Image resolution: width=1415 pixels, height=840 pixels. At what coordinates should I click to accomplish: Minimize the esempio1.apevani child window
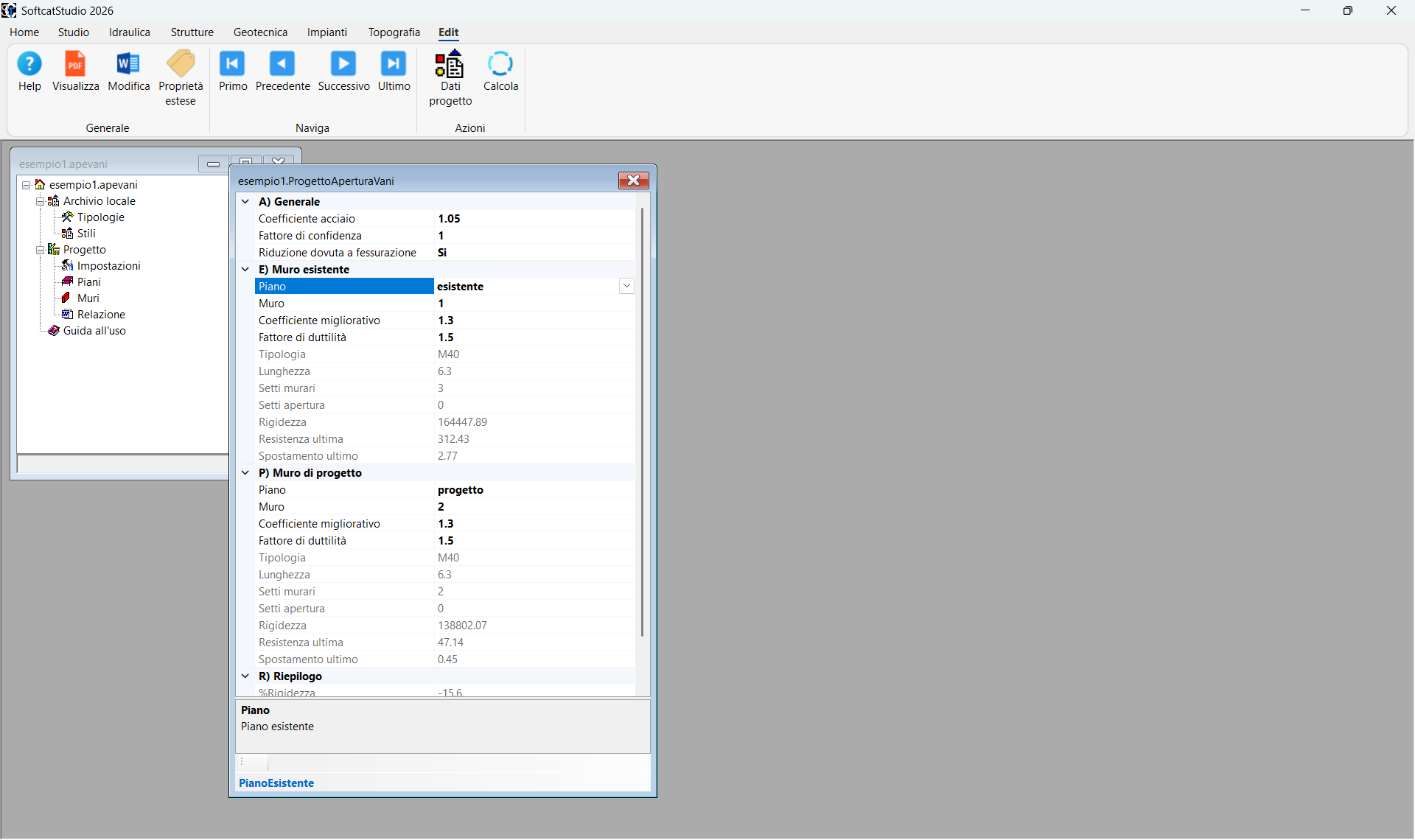pyautogui.click(x=213, y=164)
